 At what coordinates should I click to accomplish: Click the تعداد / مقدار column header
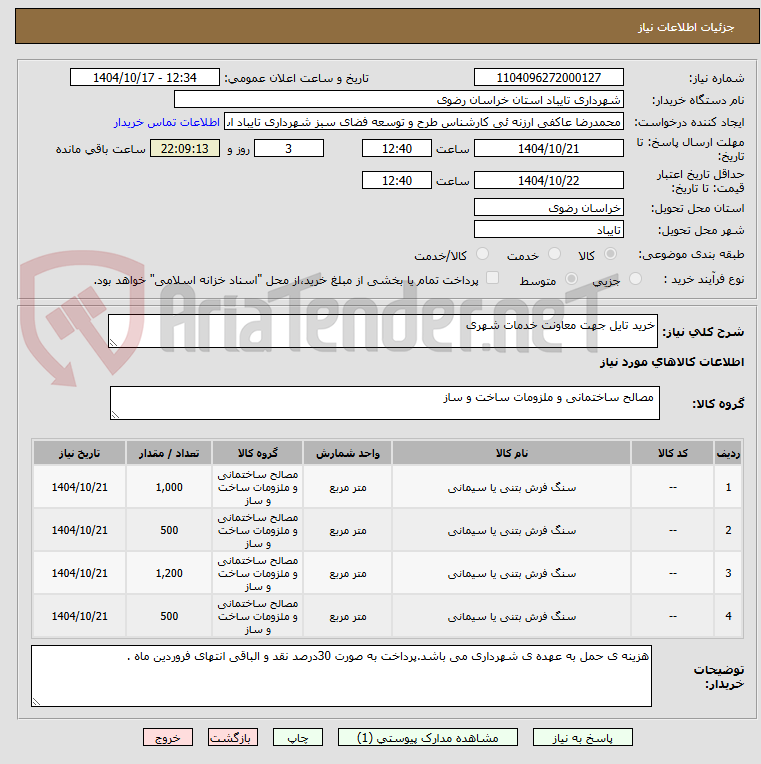pyautogui.click(x=169, y=453)
